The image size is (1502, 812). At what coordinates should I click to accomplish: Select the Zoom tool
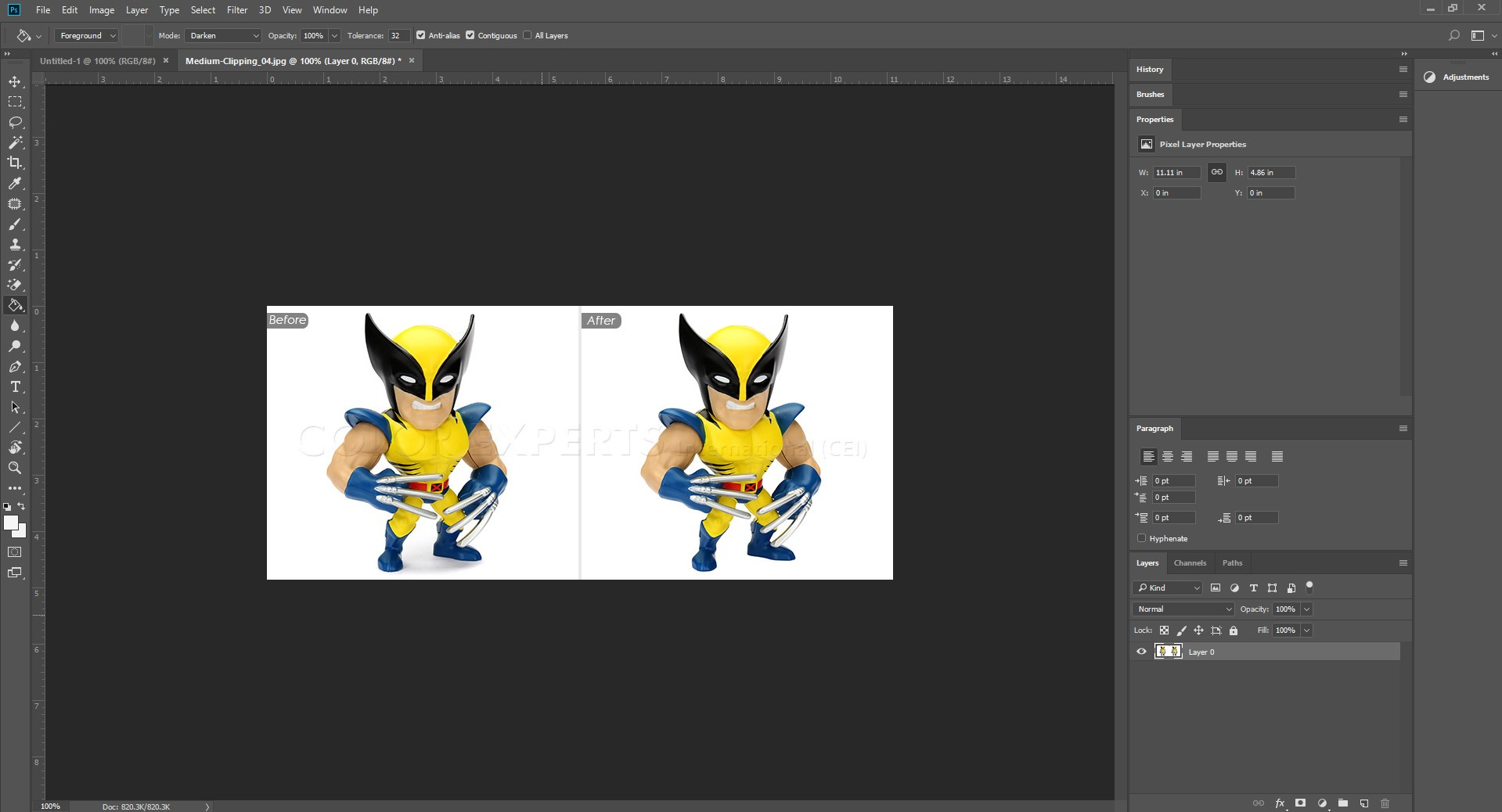[x=15, y=469]
